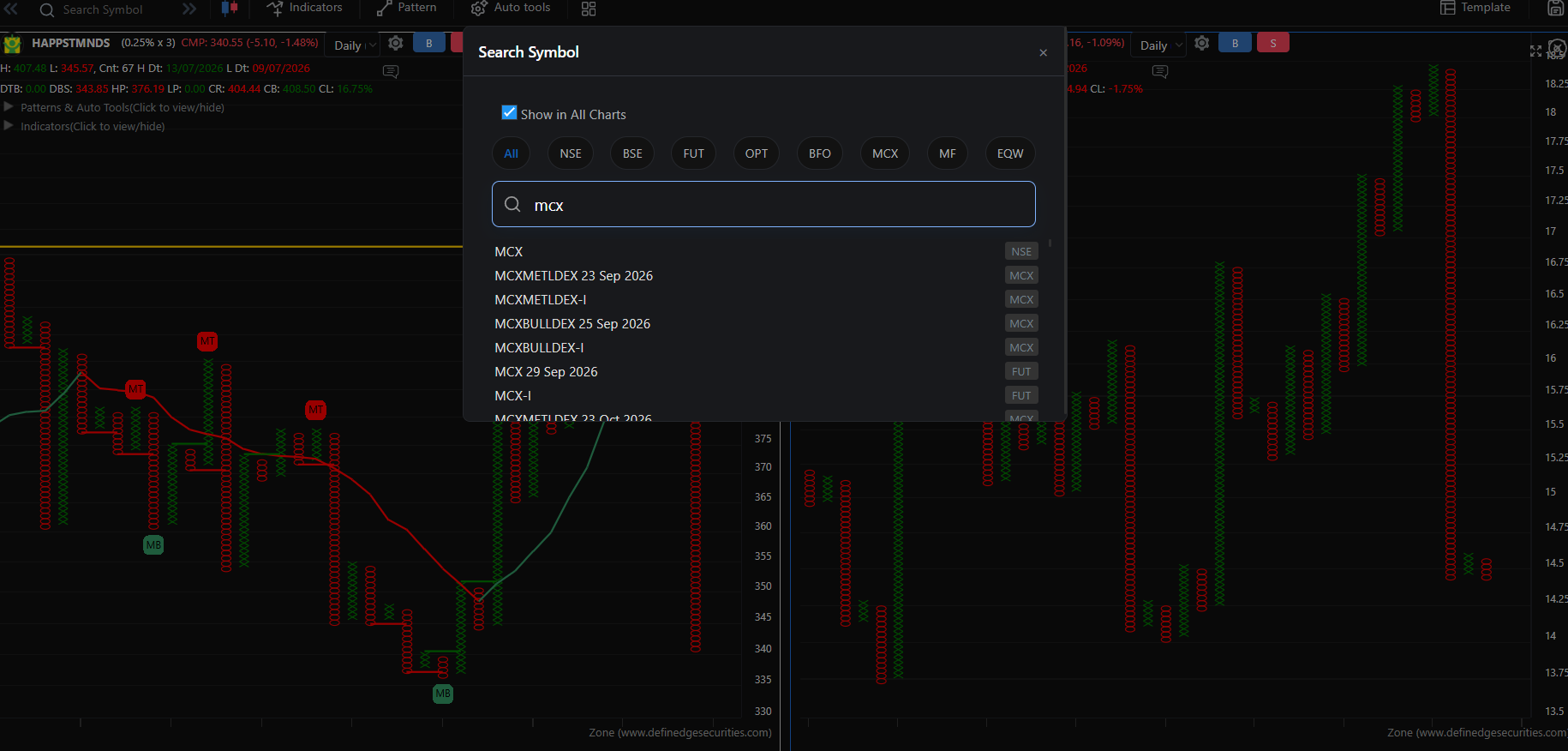1568x751 pixels.
Task: Open the Pattern menu in the toolbar
Action: point(407,8)
